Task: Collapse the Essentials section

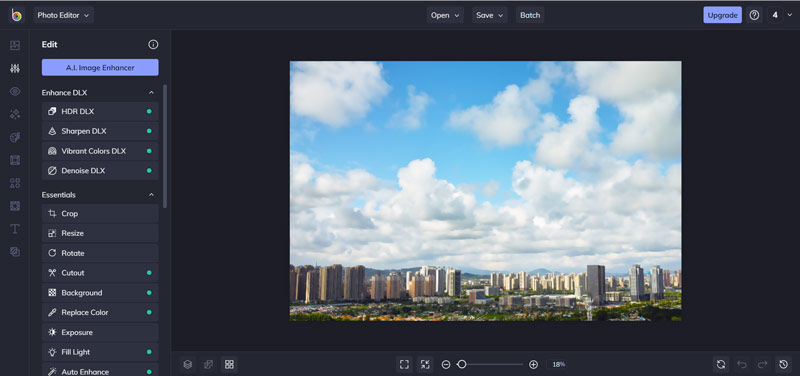Action: (151, 195)
